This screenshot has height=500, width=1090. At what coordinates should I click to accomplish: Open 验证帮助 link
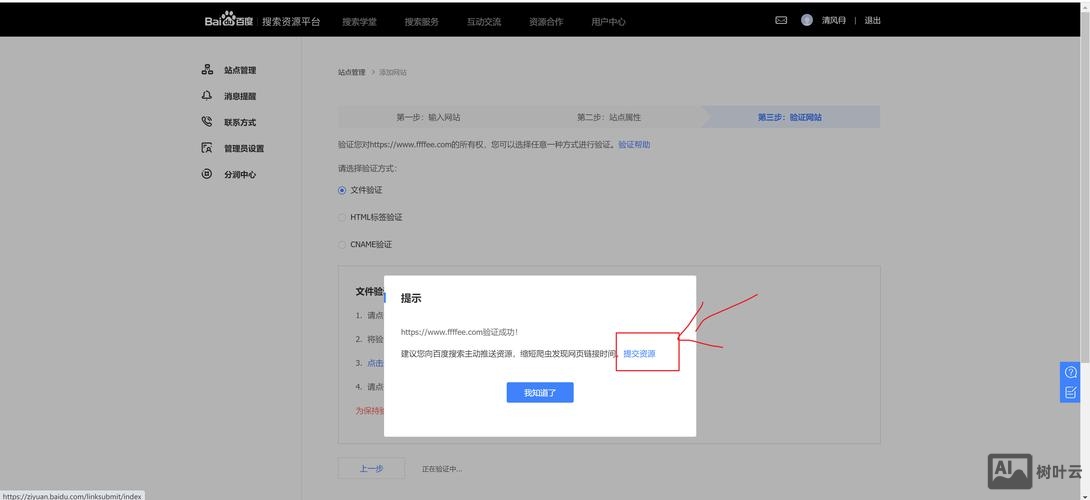[x=635, y=145]
